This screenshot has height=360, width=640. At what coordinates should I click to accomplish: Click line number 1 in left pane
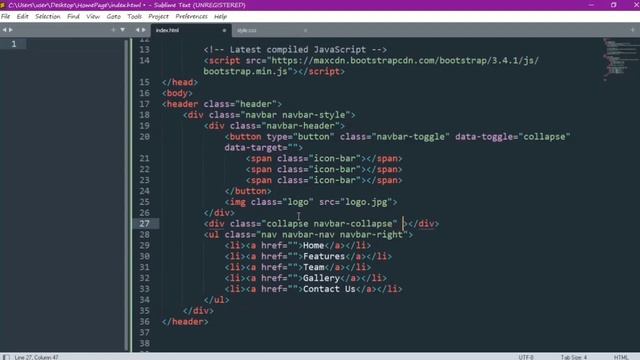[x=13, y=44]
